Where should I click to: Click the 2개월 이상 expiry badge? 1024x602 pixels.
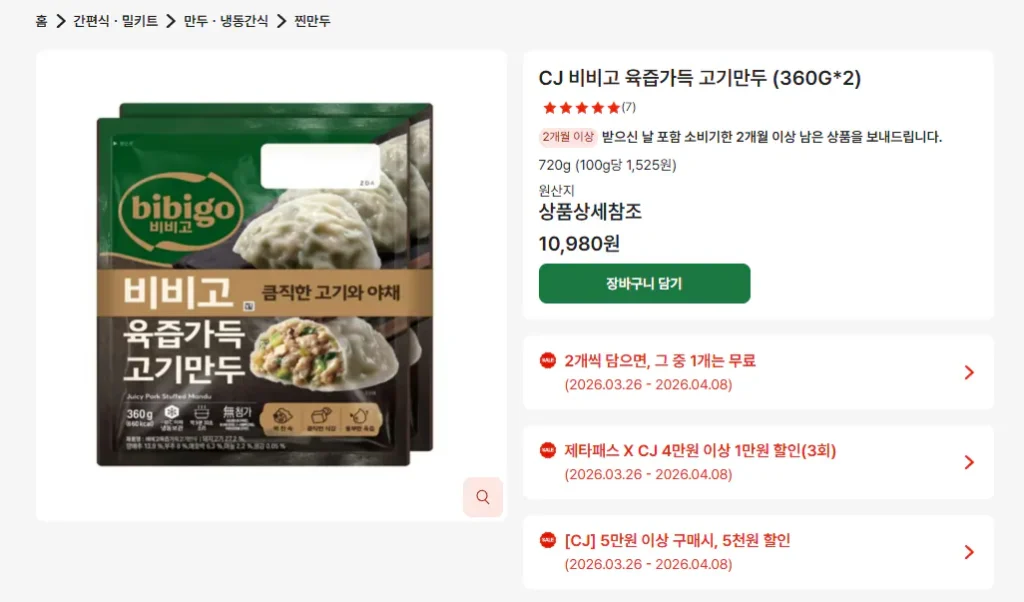568,137
